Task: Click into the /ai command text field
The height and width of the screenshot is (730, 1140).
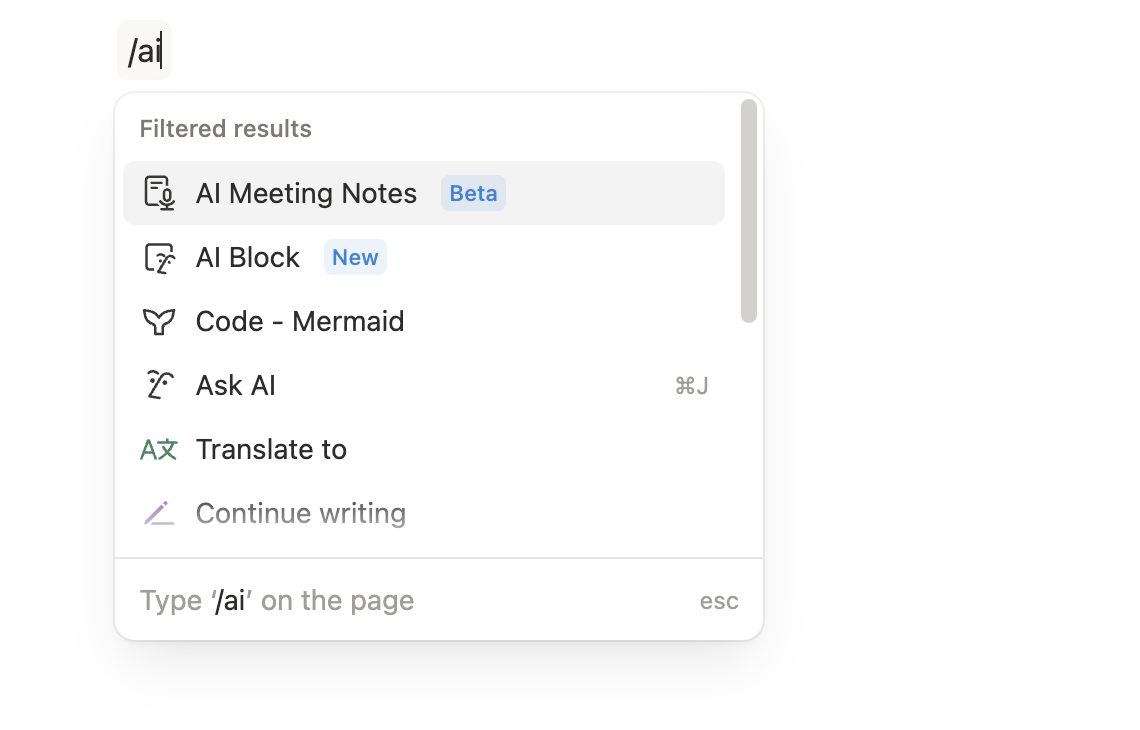Action: [145, 50]
